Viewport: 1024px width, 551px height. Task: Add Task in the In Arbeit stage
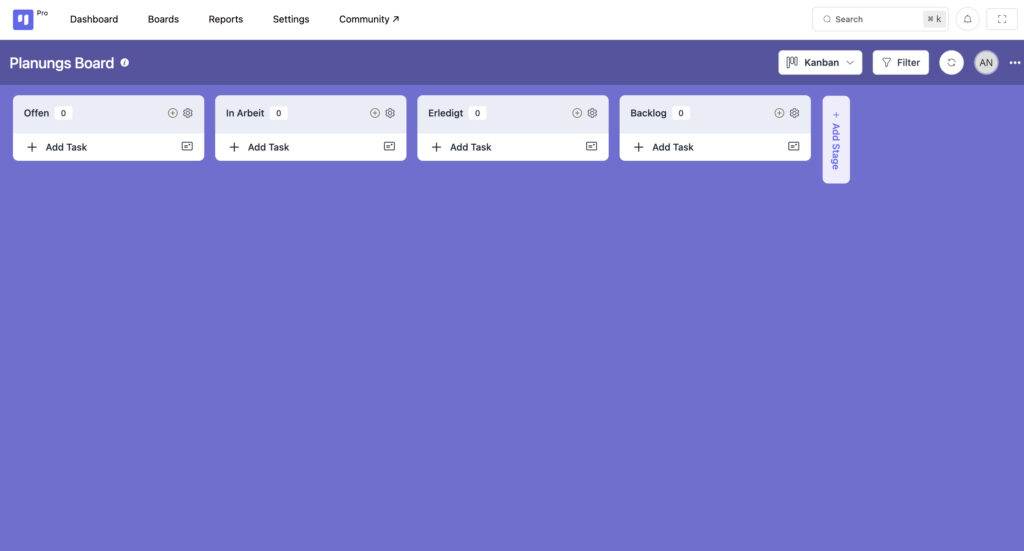[x=259, y=147]
